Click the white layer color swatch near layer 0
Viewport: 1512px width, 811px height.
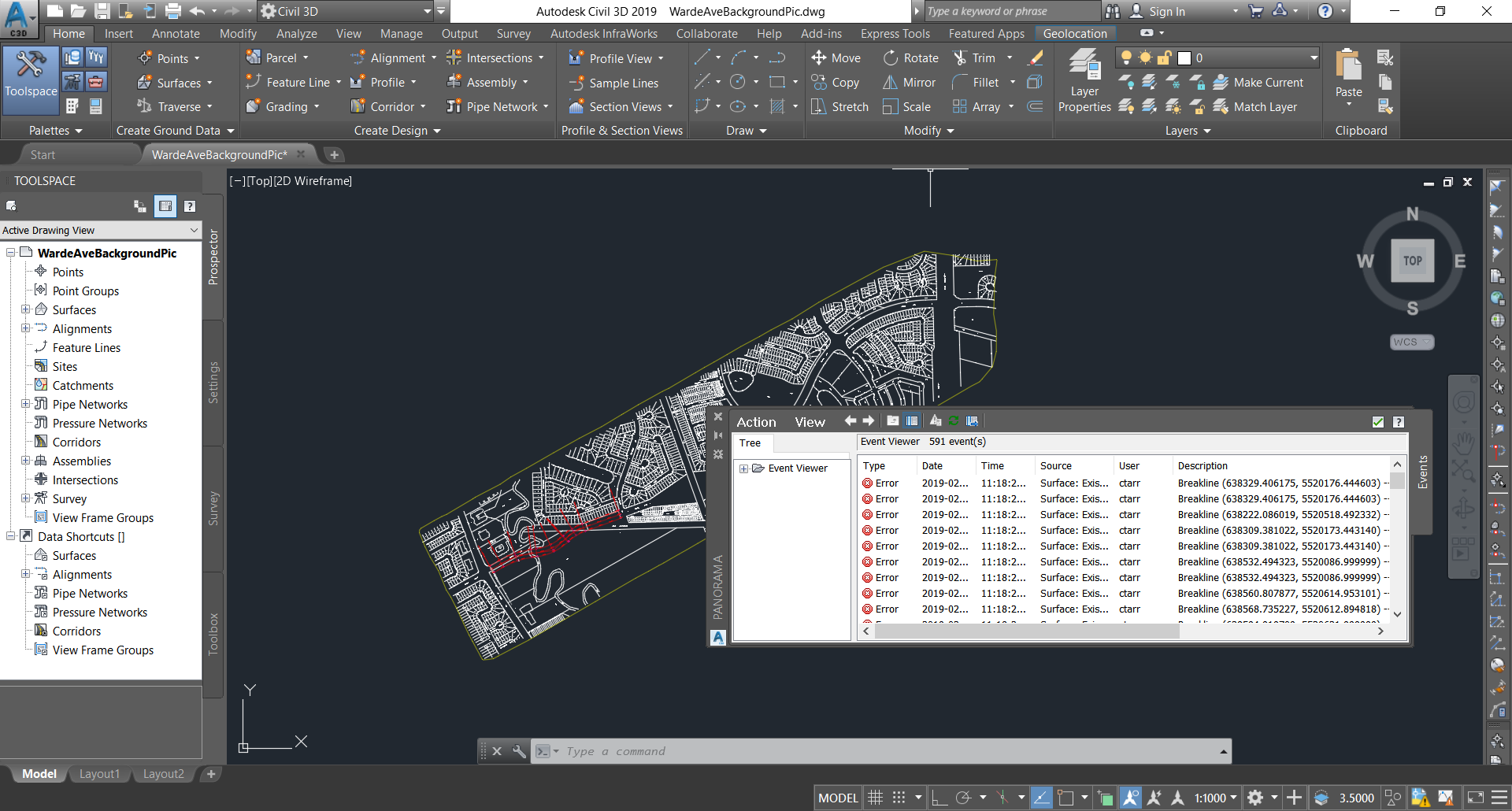tap(1184, 57)
